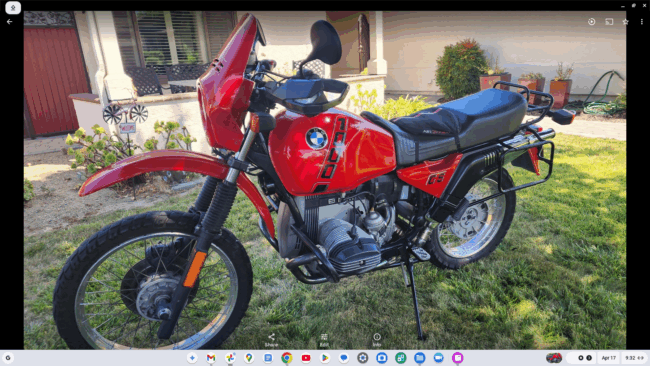Open the ChromeOS Settings gear app
The height and width of the screenshot is (366, 650).
pos(363,358)
